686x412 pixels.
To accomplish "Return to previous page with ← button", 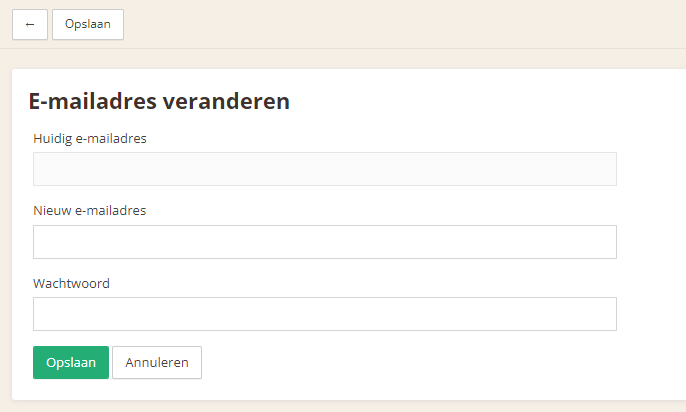I will (x=30, y=24).
